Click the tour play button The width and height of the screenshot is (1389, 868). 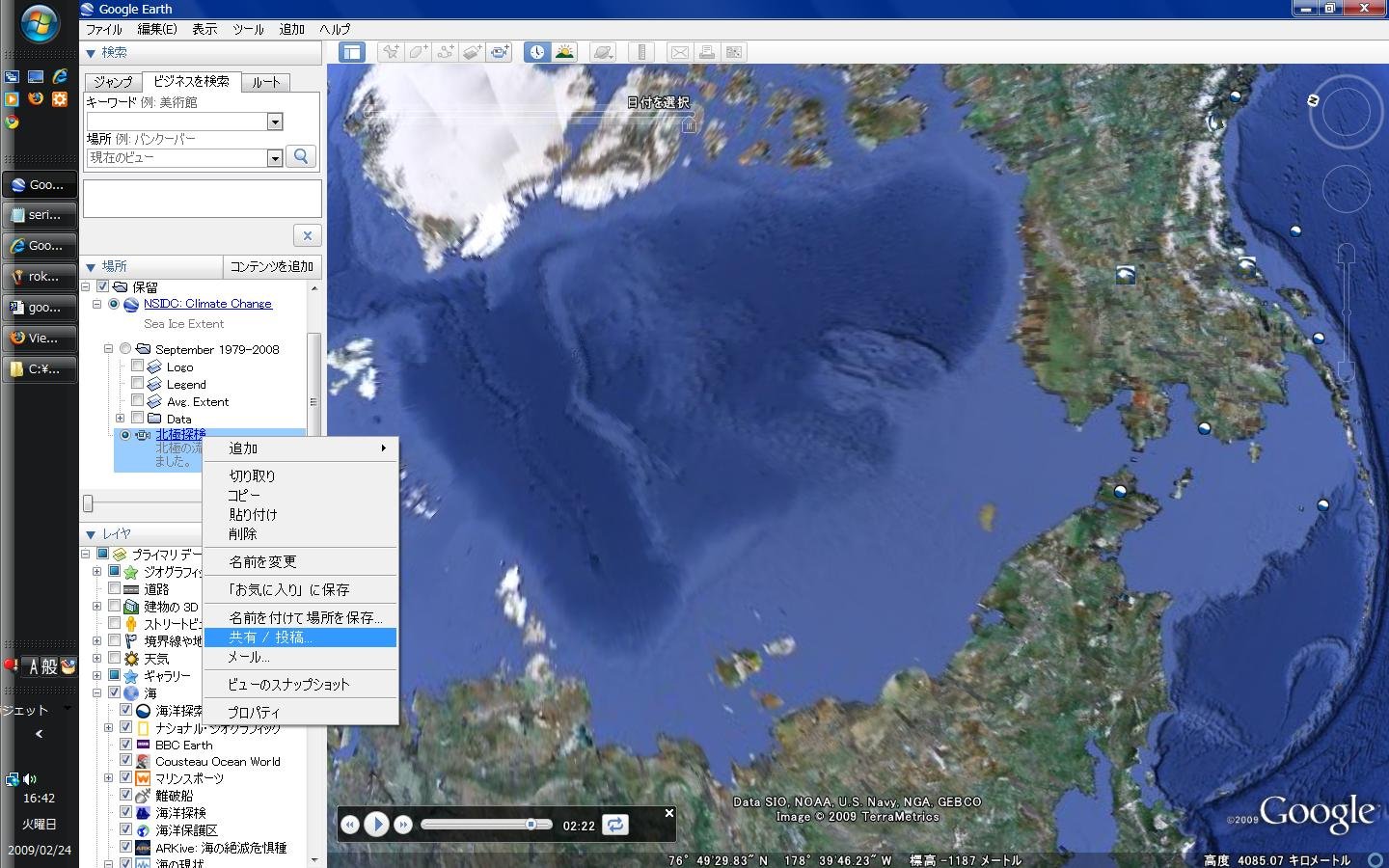point(377,825)
